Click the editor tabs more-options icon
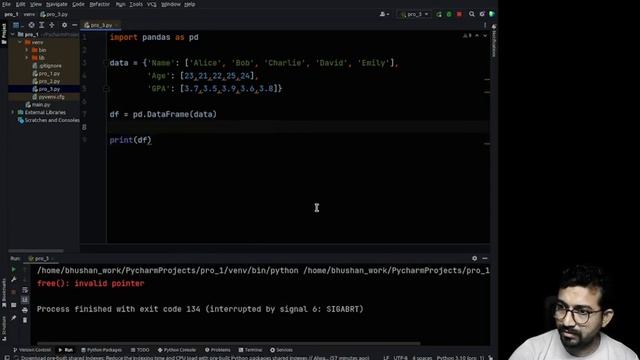This screenshot has width=640, height=360. point(485,25)
